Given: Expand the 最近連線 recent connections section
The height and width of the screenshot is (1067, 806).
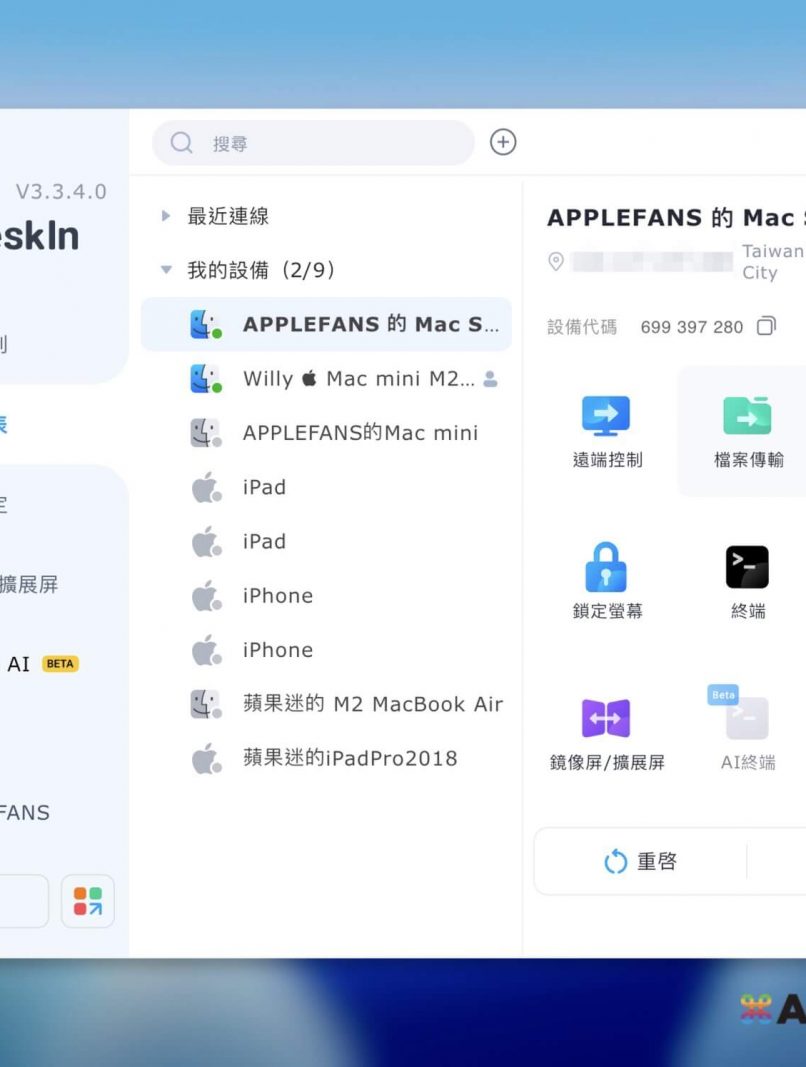Looking at the screenshot, I should click(x=166, y=216).
